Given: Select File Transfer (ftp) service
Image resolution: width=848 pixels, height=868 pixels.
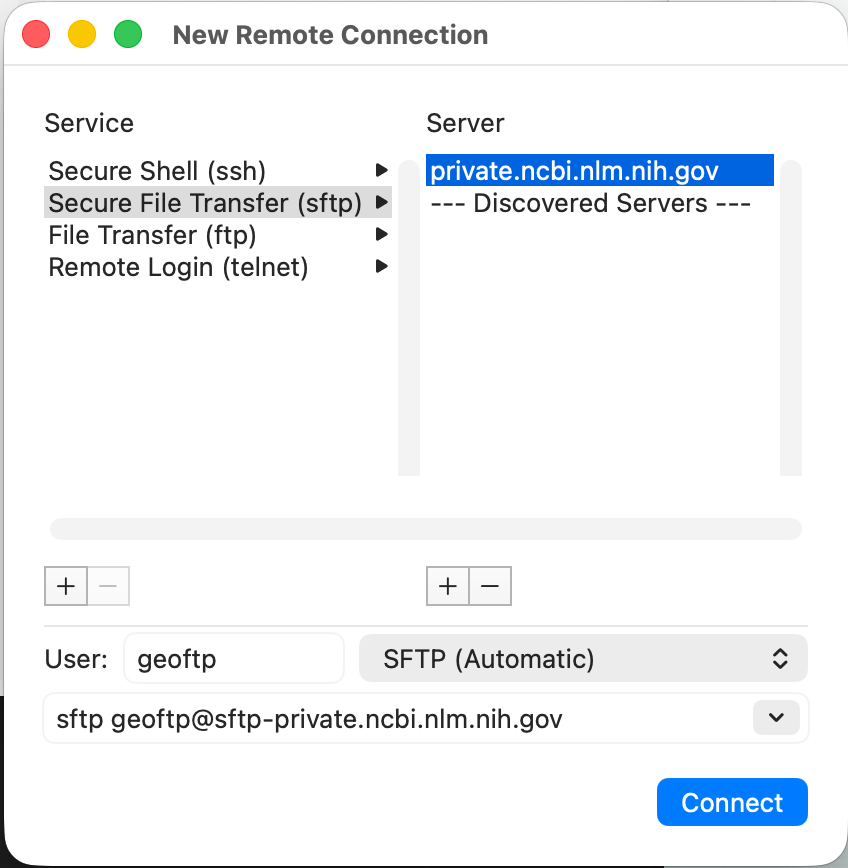Looking at the screenshot, I should pyautogui.click(x=152, y=235).
